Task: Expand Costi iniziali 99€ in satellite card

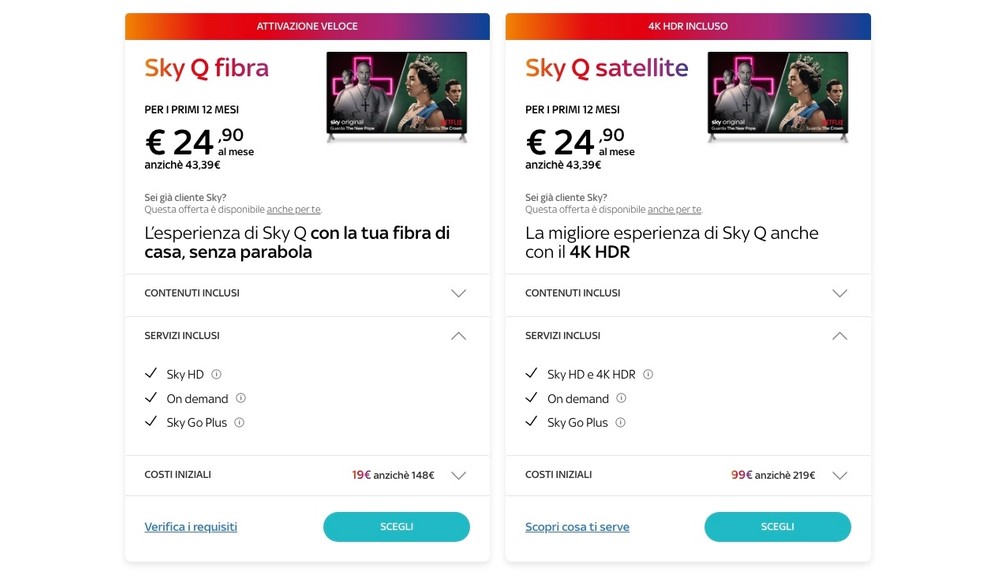Action: (688, 475)
